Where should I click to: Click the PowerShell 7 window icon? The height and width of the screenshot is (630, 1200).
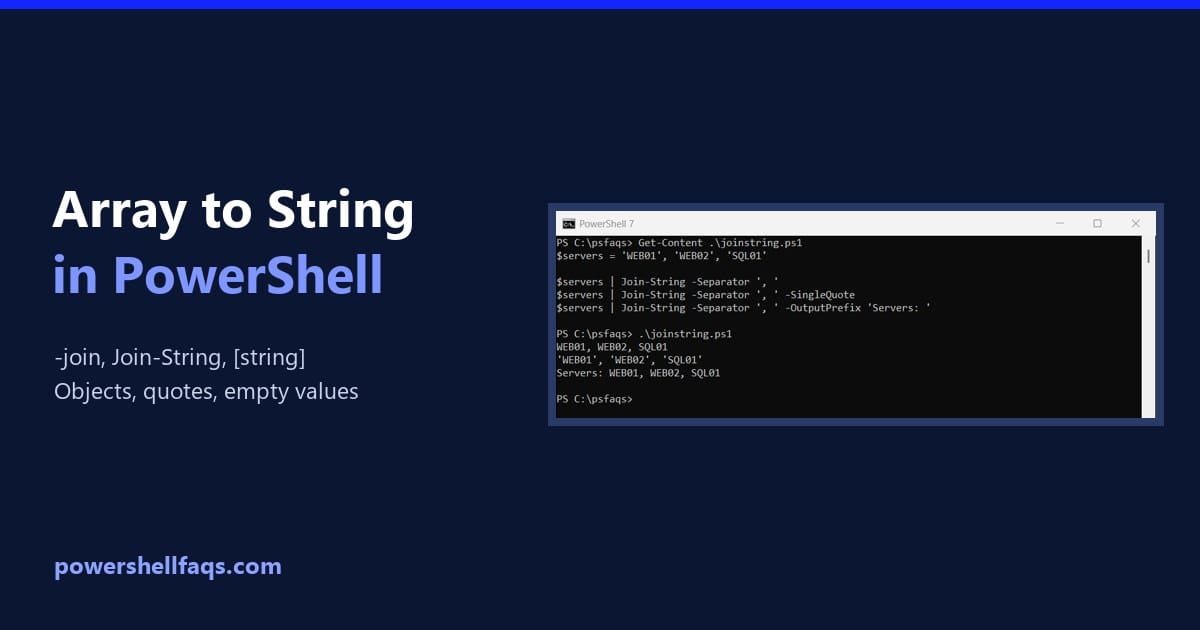[x=568, y=224]
